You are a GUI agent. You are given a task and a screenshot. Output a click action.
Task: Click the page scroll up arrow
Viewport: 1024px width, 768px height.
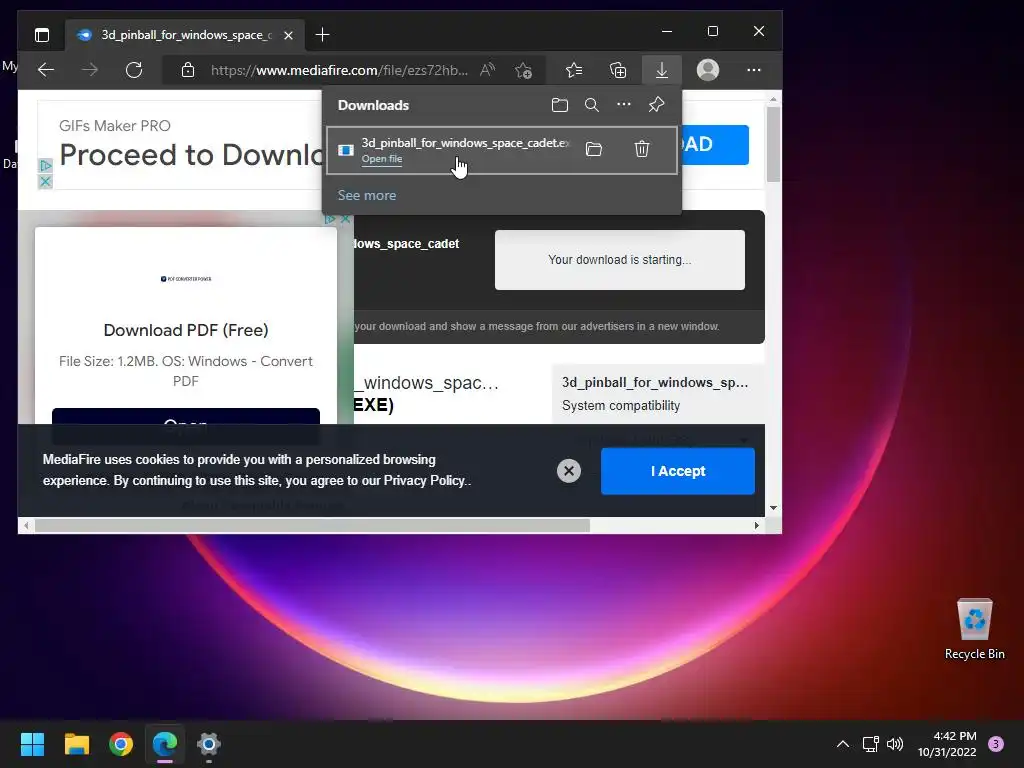coord(773,100)
